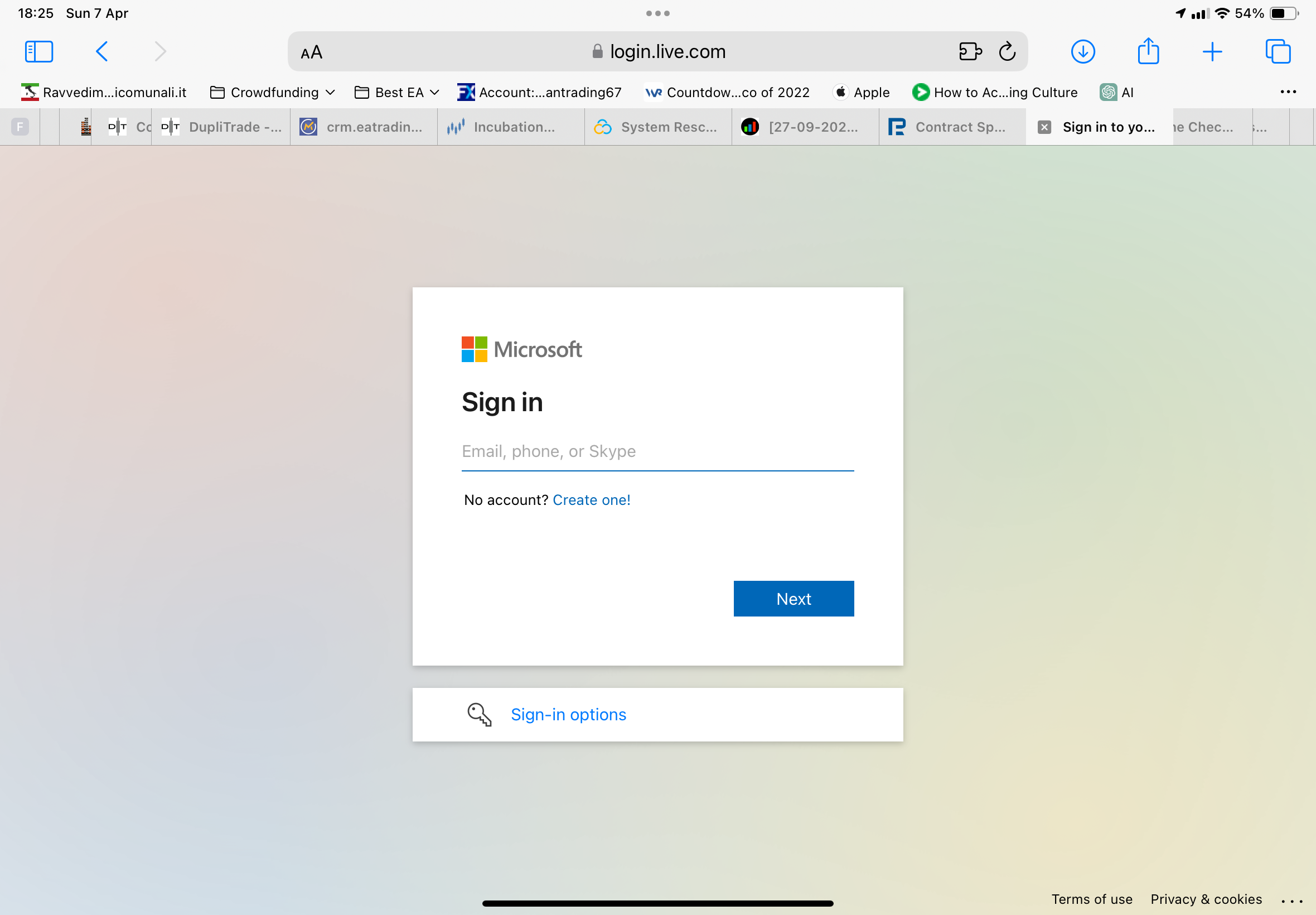The image size is (1316, 915).
Task: Focus the Email, phone, or Skype field
Action: 657,452
